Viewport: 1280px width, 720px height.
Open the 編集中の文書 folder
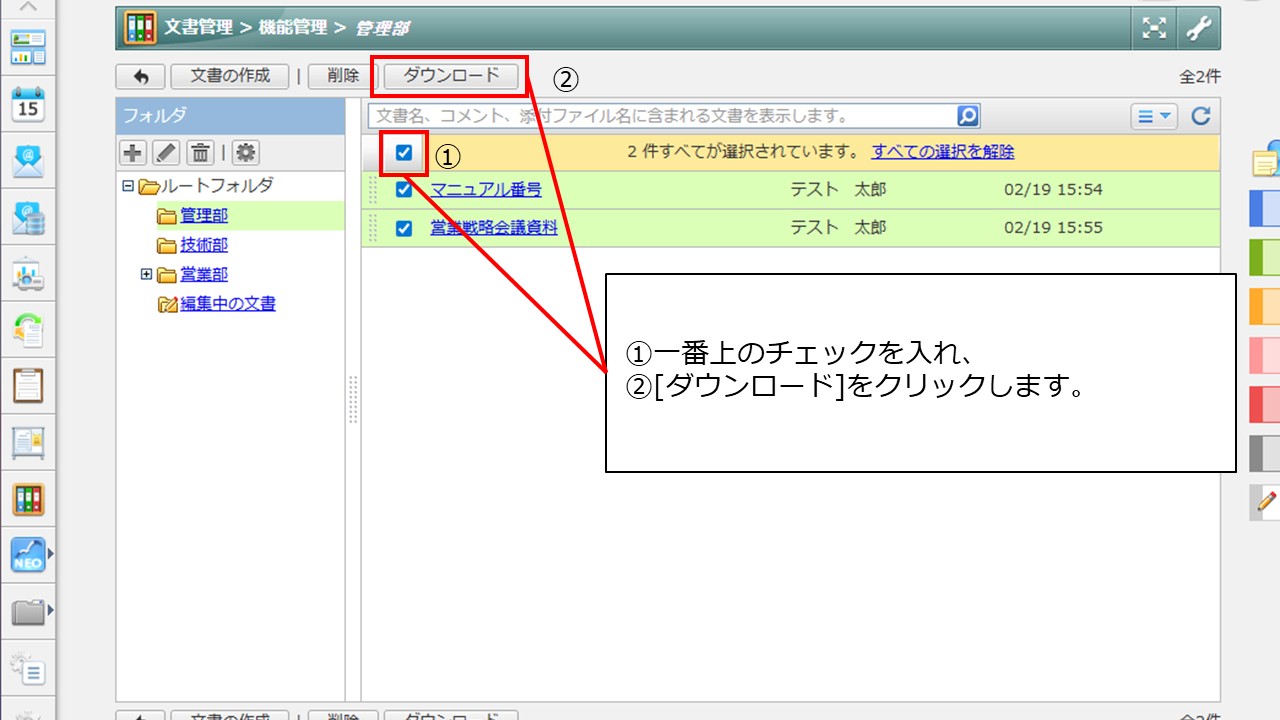click(x=228, y=304)
